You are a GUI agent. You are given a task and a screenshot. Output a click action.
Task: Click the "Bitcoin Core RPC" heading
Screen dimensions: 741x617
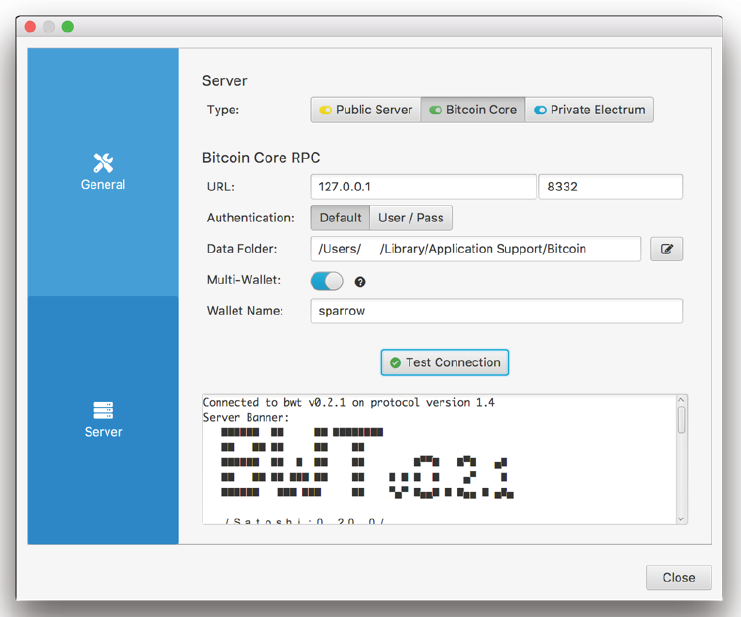[261, 157]
